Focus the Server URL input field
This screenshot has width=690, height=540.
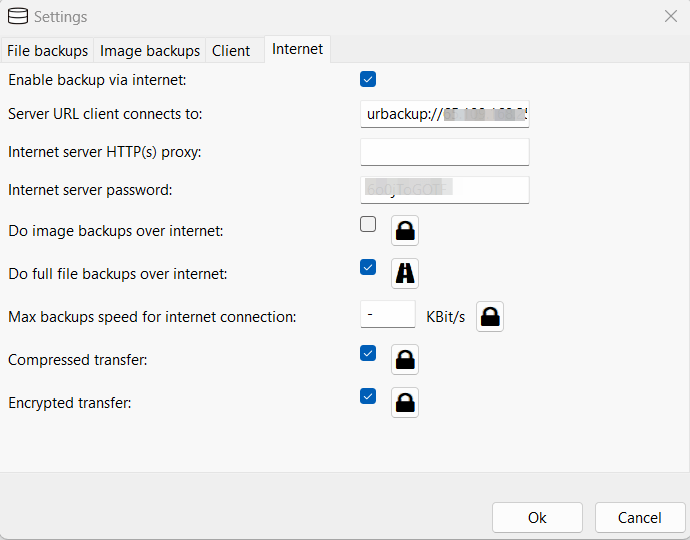445,114
